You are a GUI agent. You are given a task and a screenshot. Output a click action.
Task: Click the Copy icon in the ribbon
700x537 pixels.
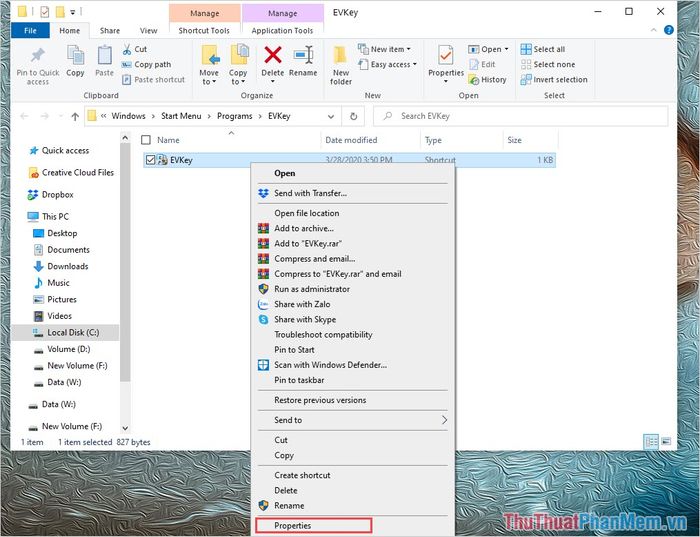tap(75, 58)
